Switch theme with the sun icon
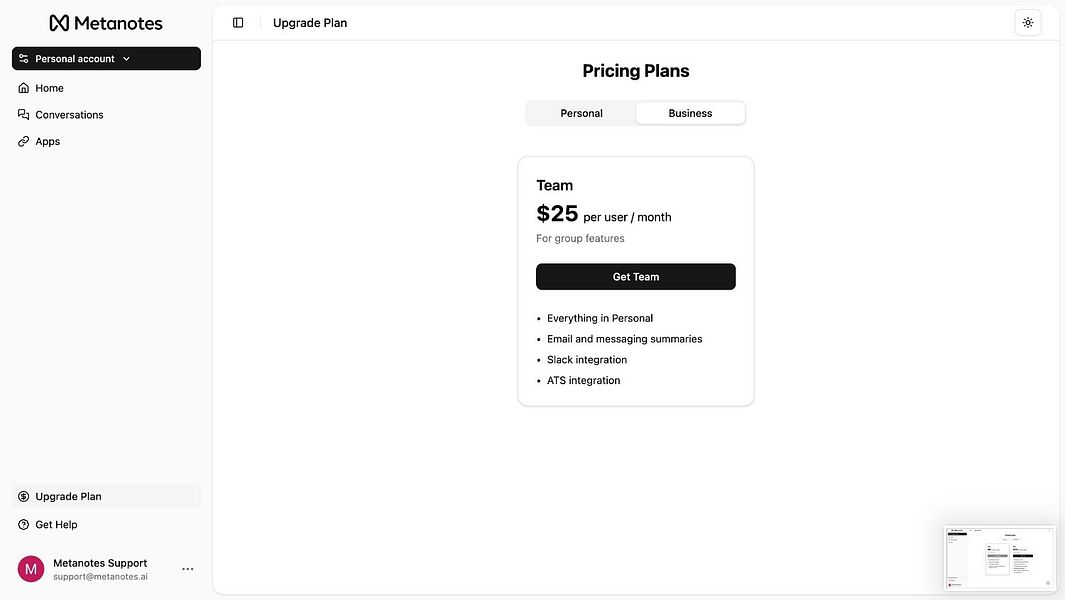Screen dimensions: 1065x600 click(x=1028, y=23)
